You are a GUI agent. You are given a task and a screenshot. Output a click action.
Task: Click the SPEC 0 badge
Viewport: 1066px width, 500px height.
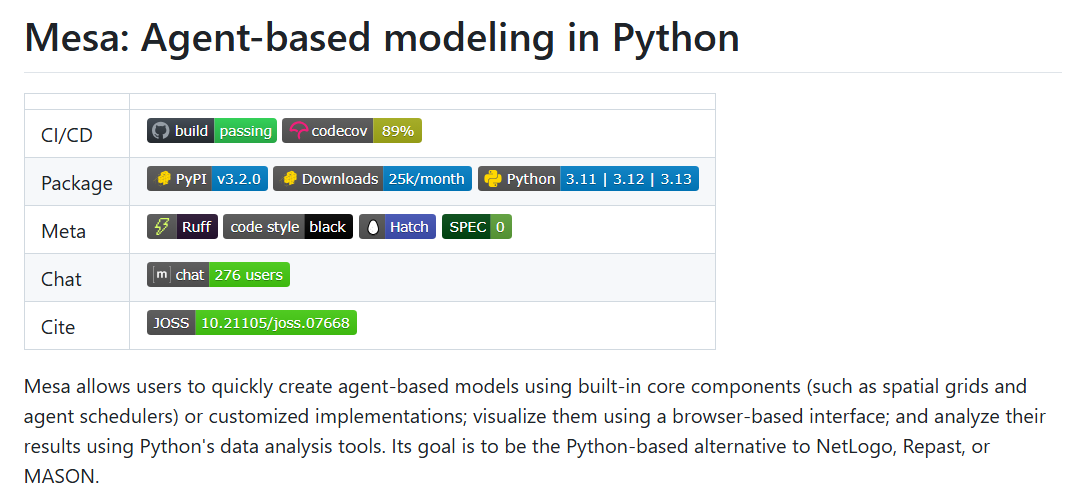click(477, 227)
